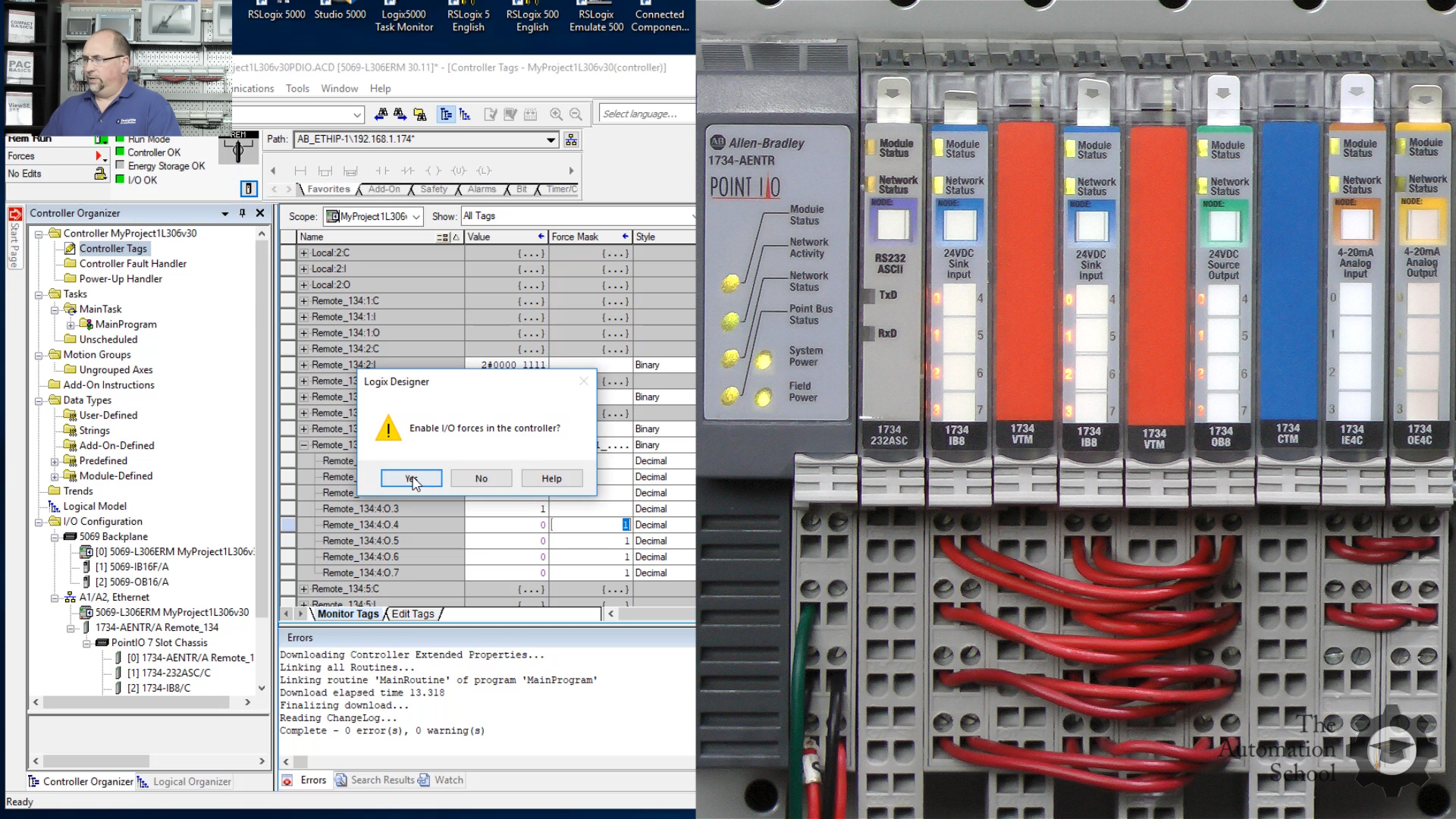Viewport: 1456px width, 819px height.
Task: Click the Zoom Out magnifier icon
Action: [x=576, y=114]
